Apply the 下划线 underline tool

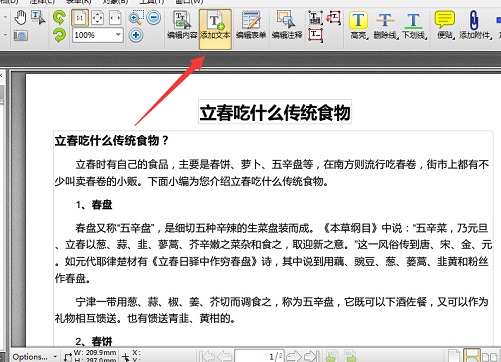(414, 25)
